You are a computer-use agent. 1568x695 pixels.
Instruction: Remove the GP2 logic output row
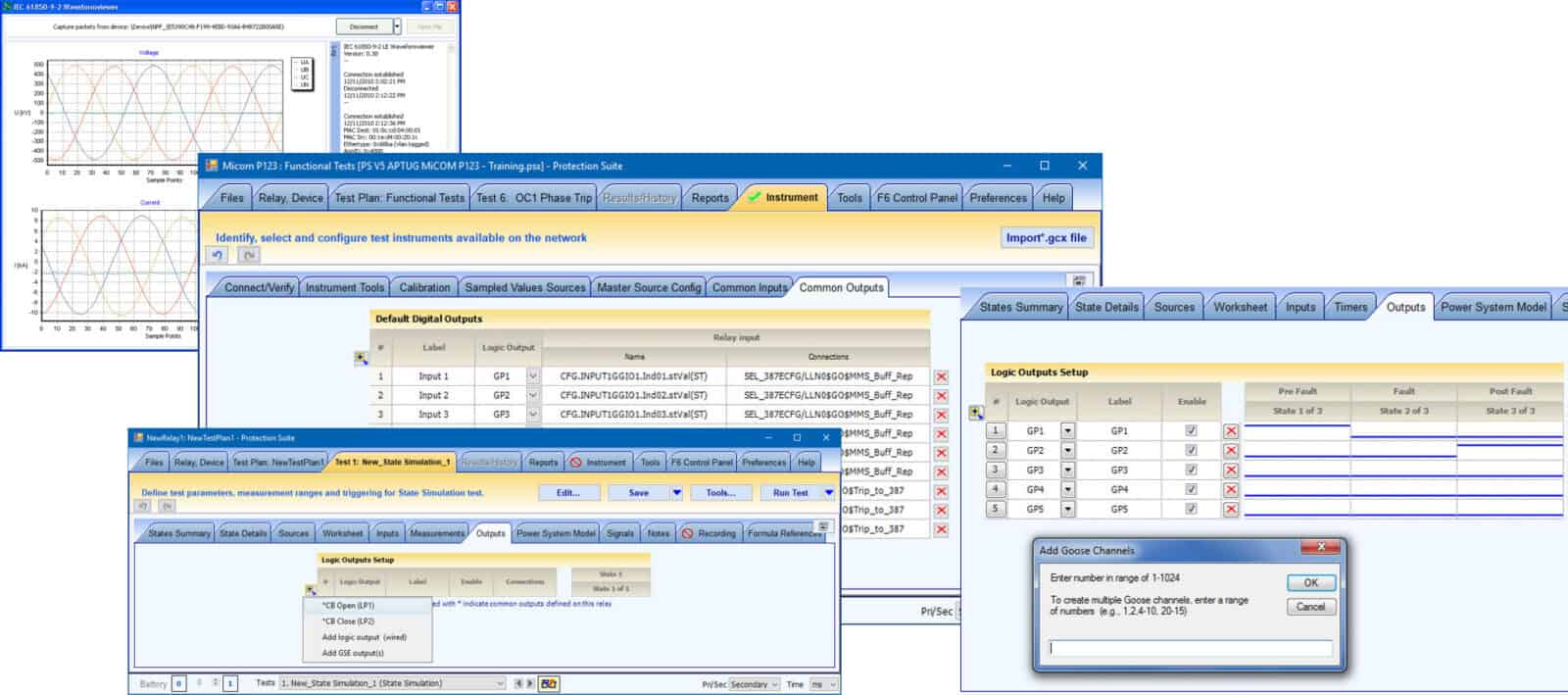[x=1231, y=451]
